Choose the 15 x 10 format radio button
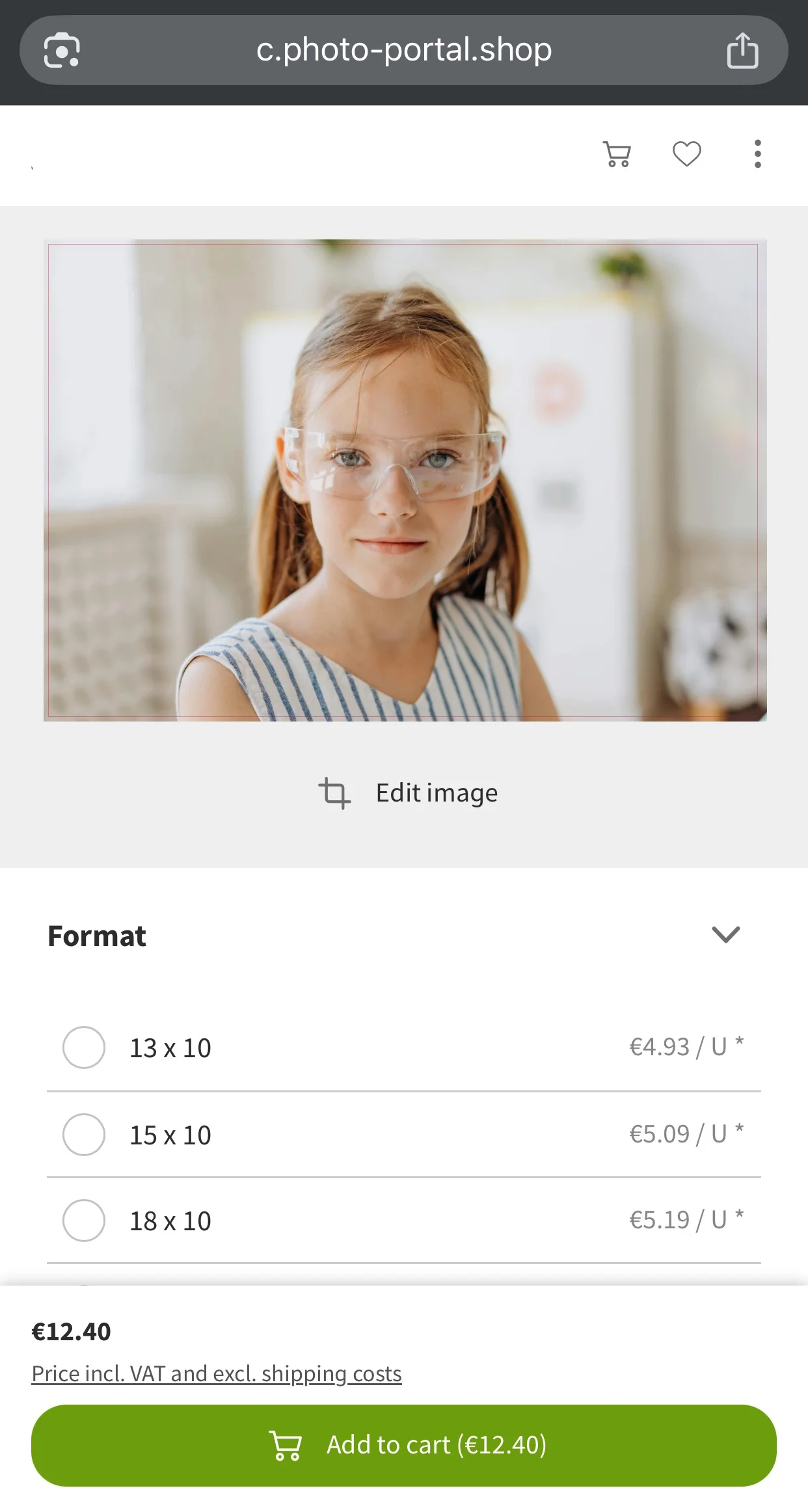Viewport: 808px width, 1512px height. [84, 1135]
